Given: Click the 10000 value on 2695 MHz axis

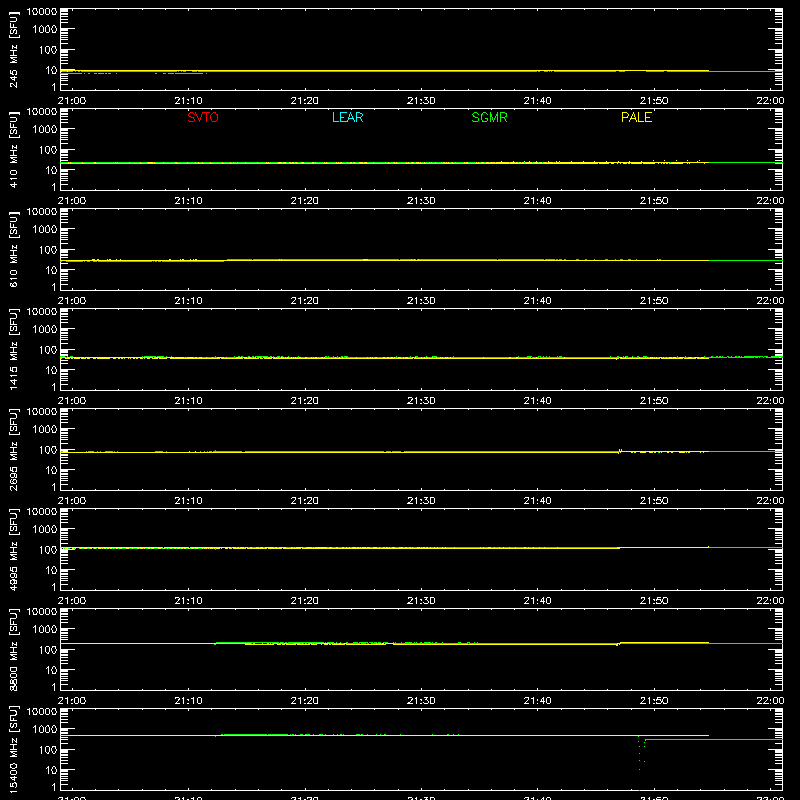Looking at the screenshot, I should click(x=42, y=412).
